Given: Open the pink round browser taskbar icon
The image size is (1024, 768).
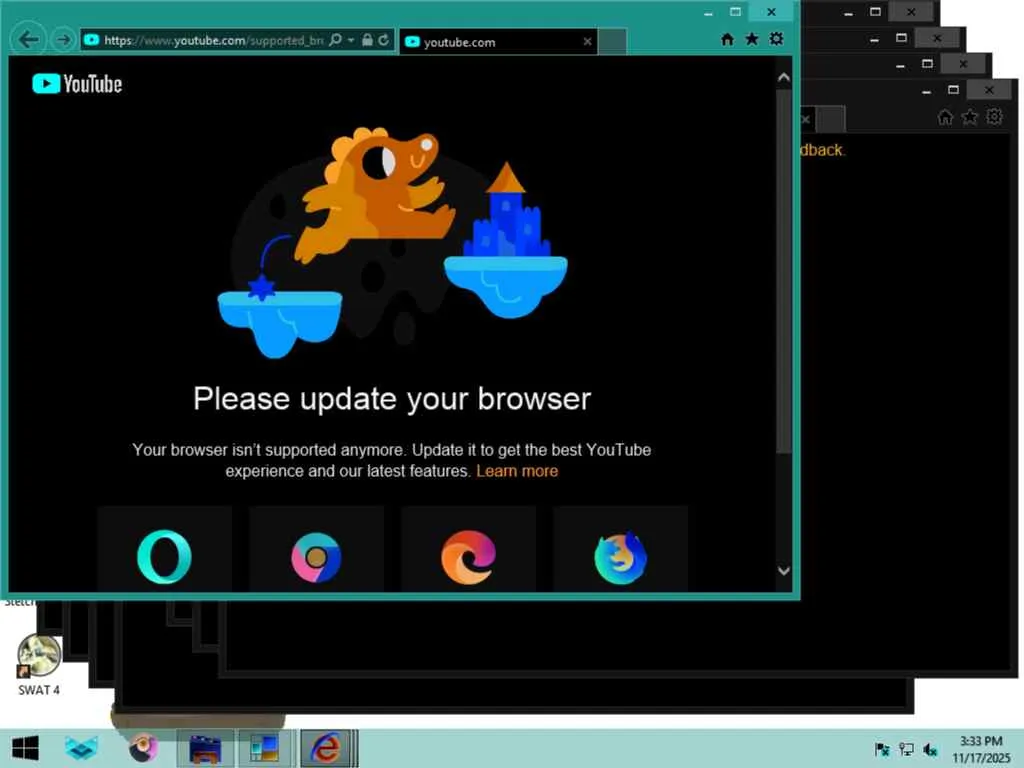Looking at the screenshot, I should [x=143, y=748].
